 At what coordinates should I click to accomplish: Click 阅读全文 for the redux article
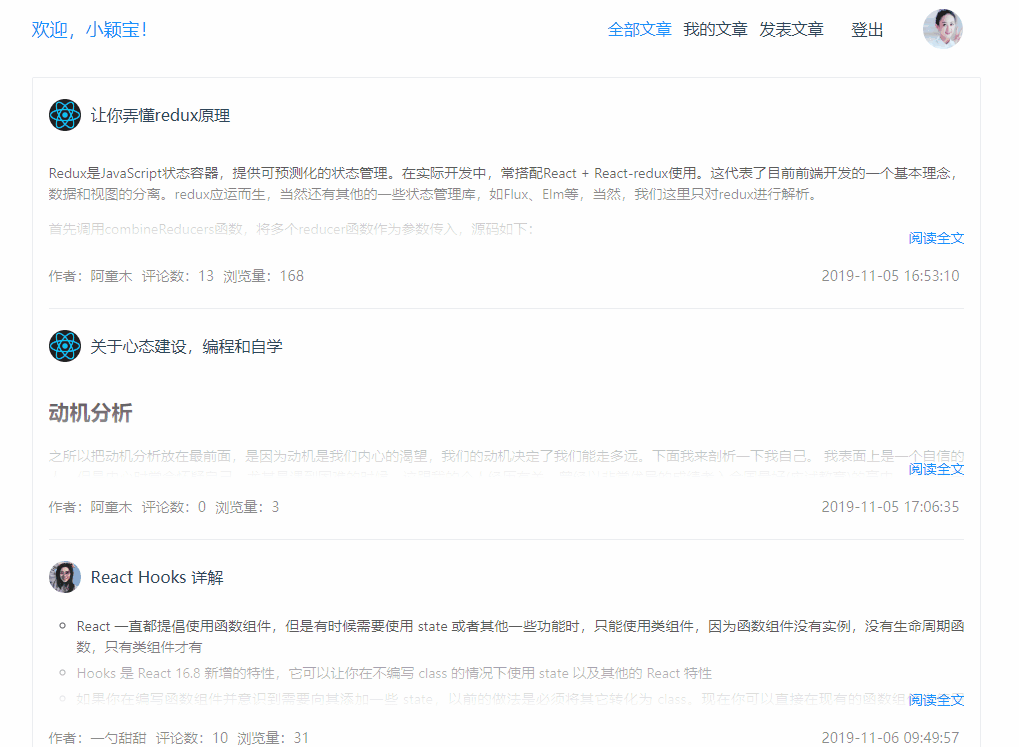click(x=936, y=238)
